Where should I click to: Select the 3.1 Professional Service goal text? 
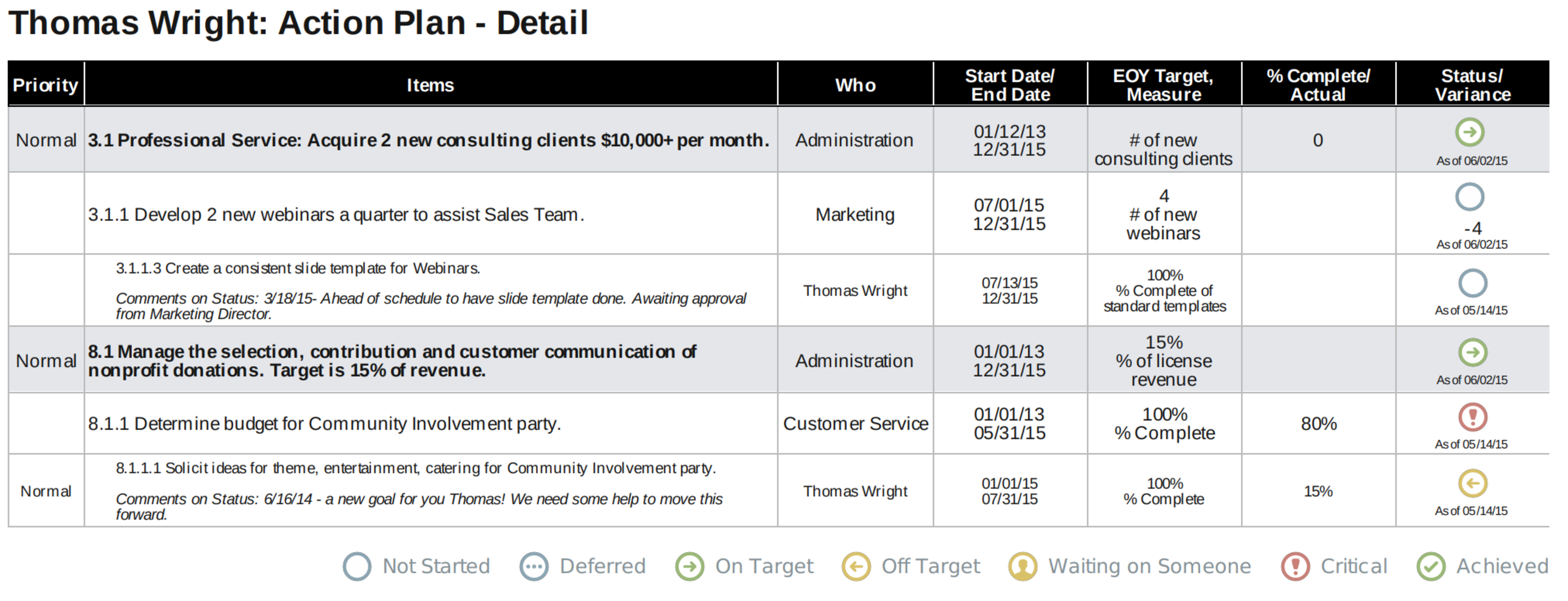pyautogui.click(x=428, y=140)
